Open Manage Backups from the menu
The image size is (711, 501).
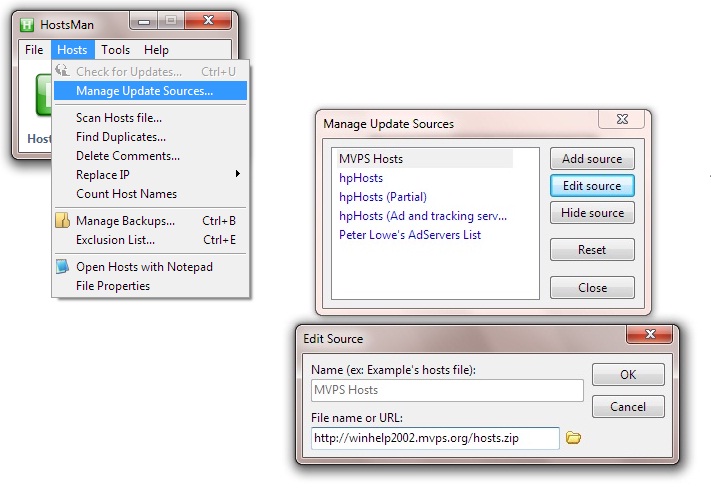point(151,221)
